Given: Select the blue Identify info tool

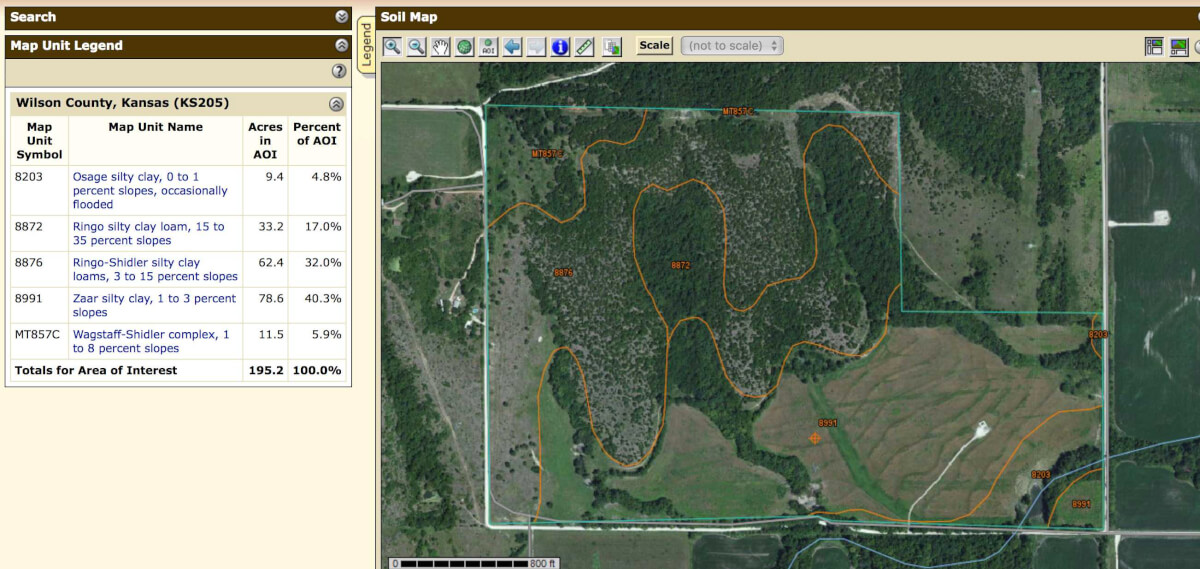Looking at the screenshot, I should 560,46.
